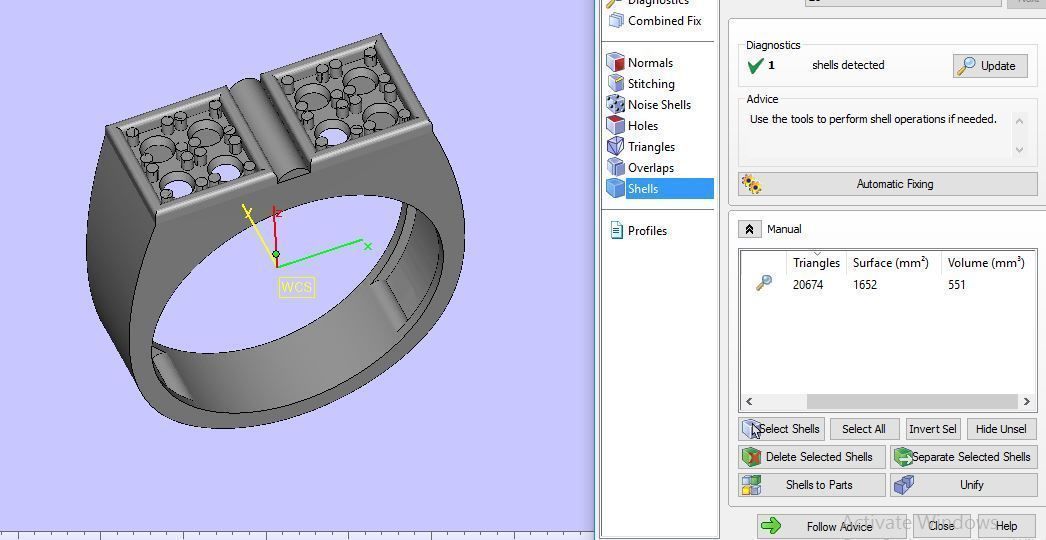Viewport: 1046px width, 540px height.
Task: Click the Overlaps cube icon
Action: (615, 168)
